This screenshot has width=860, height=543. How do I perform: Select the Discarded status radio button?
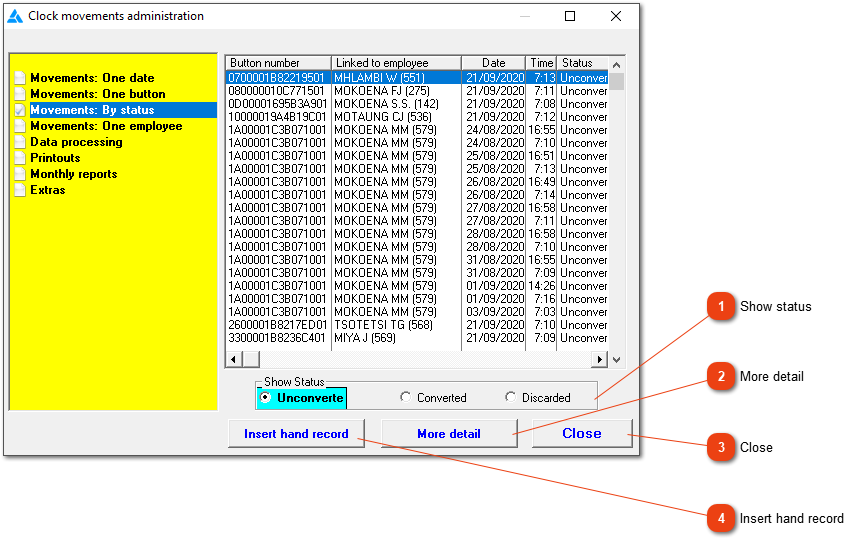(x=511, y=397)
